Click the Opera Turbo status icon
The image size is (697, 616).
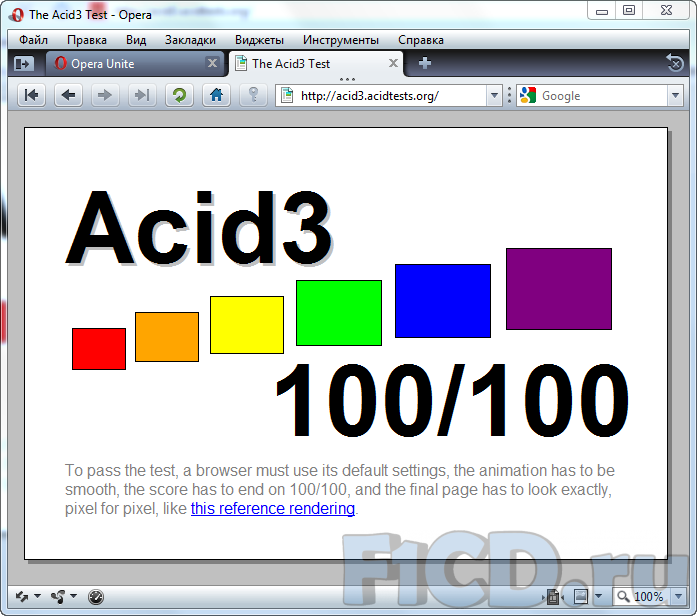(96, 596)
